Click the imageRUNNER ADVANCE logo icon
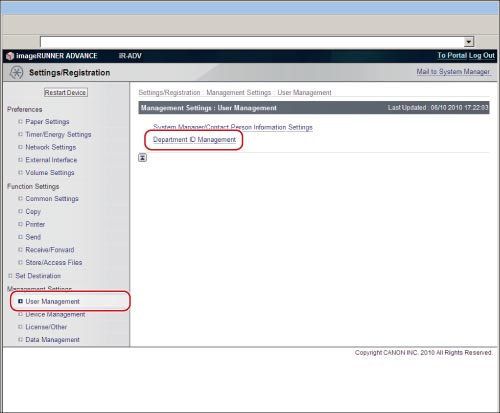Screen dimensions: 500x413 [x=10, y=56]
